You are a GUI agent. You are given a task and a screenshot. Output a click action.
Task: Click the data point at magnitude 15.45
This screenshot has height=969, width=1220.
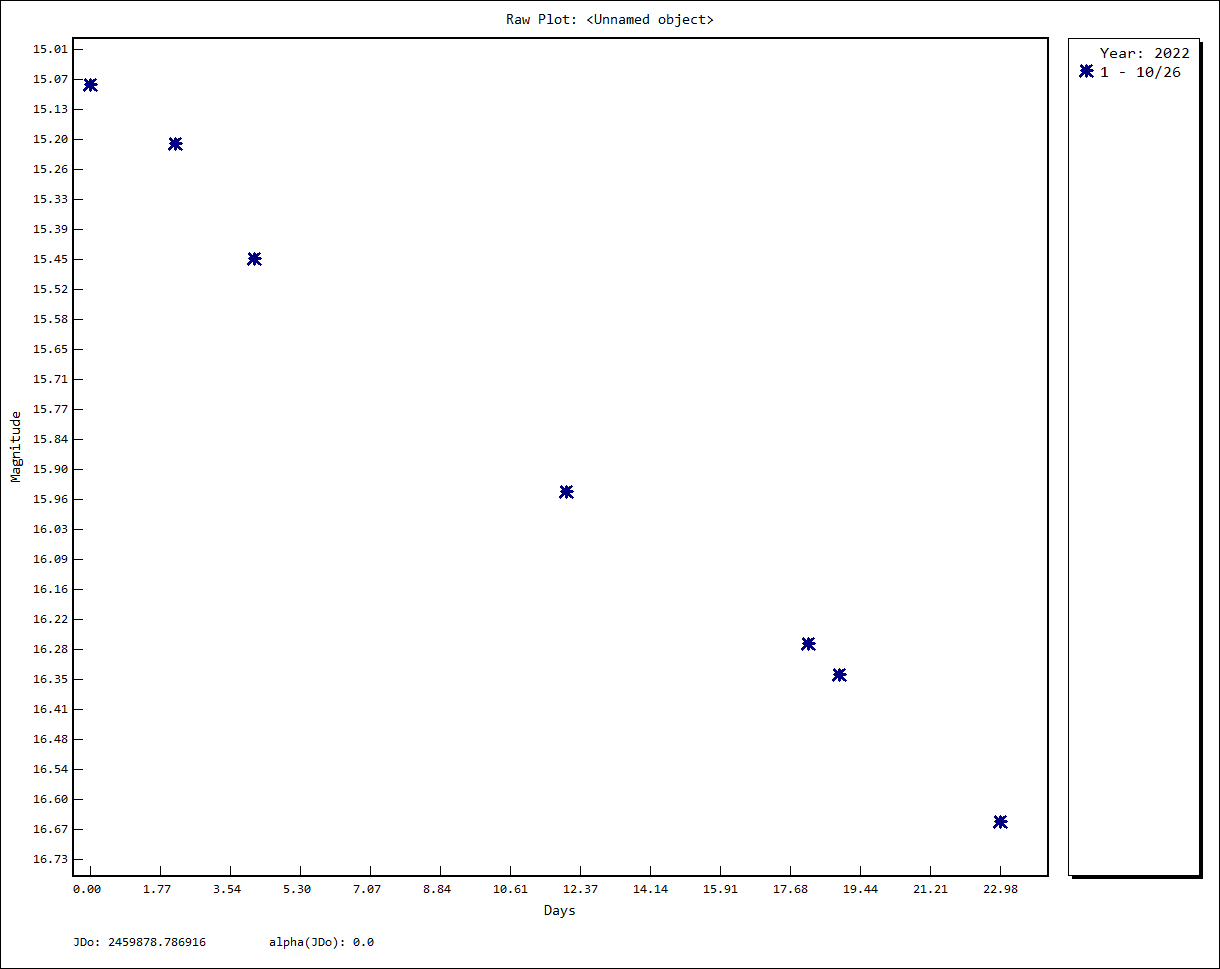point(254,259)
